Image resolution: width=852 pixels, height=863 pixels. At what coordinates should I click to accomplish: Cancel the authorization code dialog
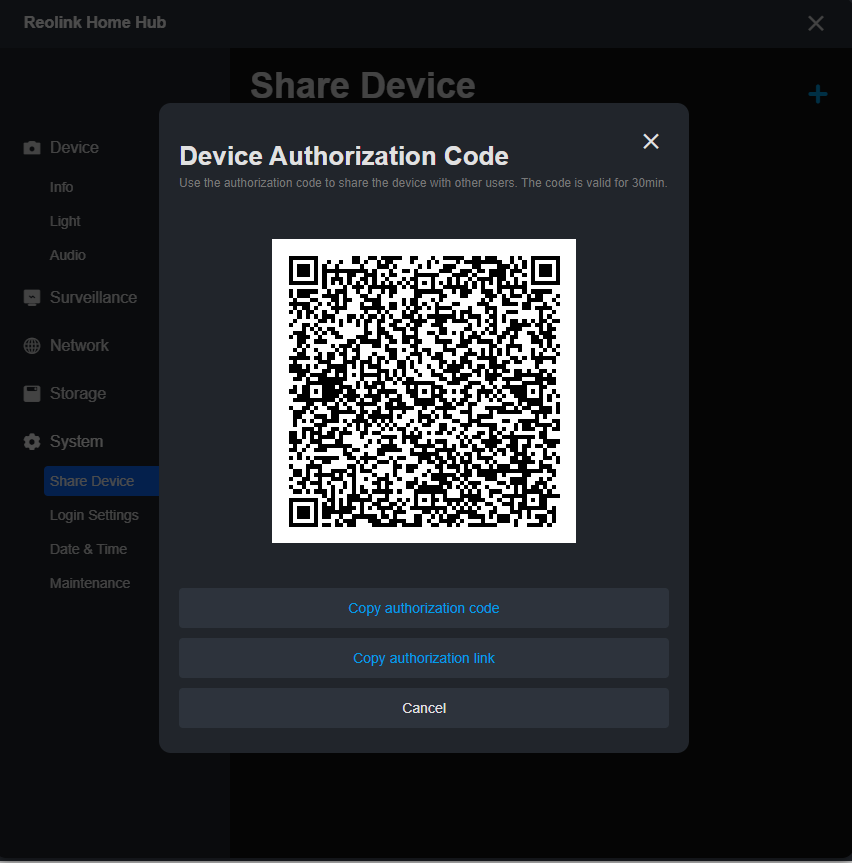[x=424, y=708]
